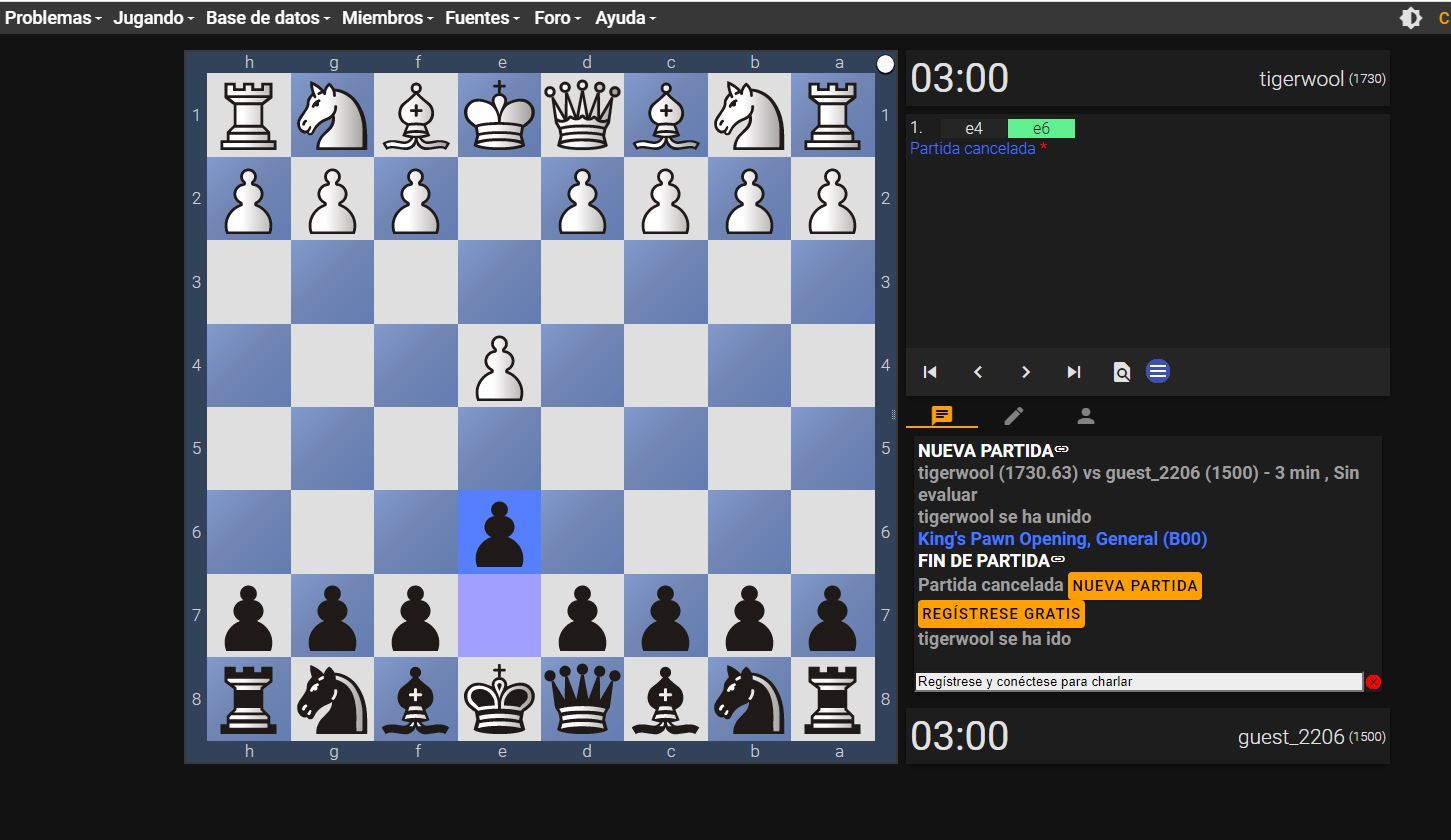Step forward one move

[x=1026, y=372]
